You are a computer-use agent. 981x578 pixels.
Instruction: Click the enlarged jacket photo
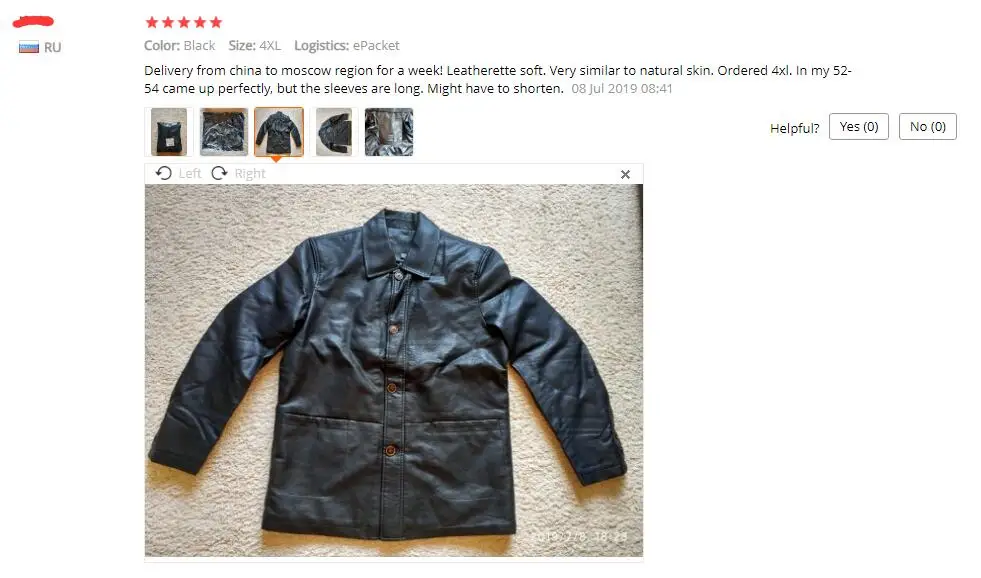click(394, 370)
